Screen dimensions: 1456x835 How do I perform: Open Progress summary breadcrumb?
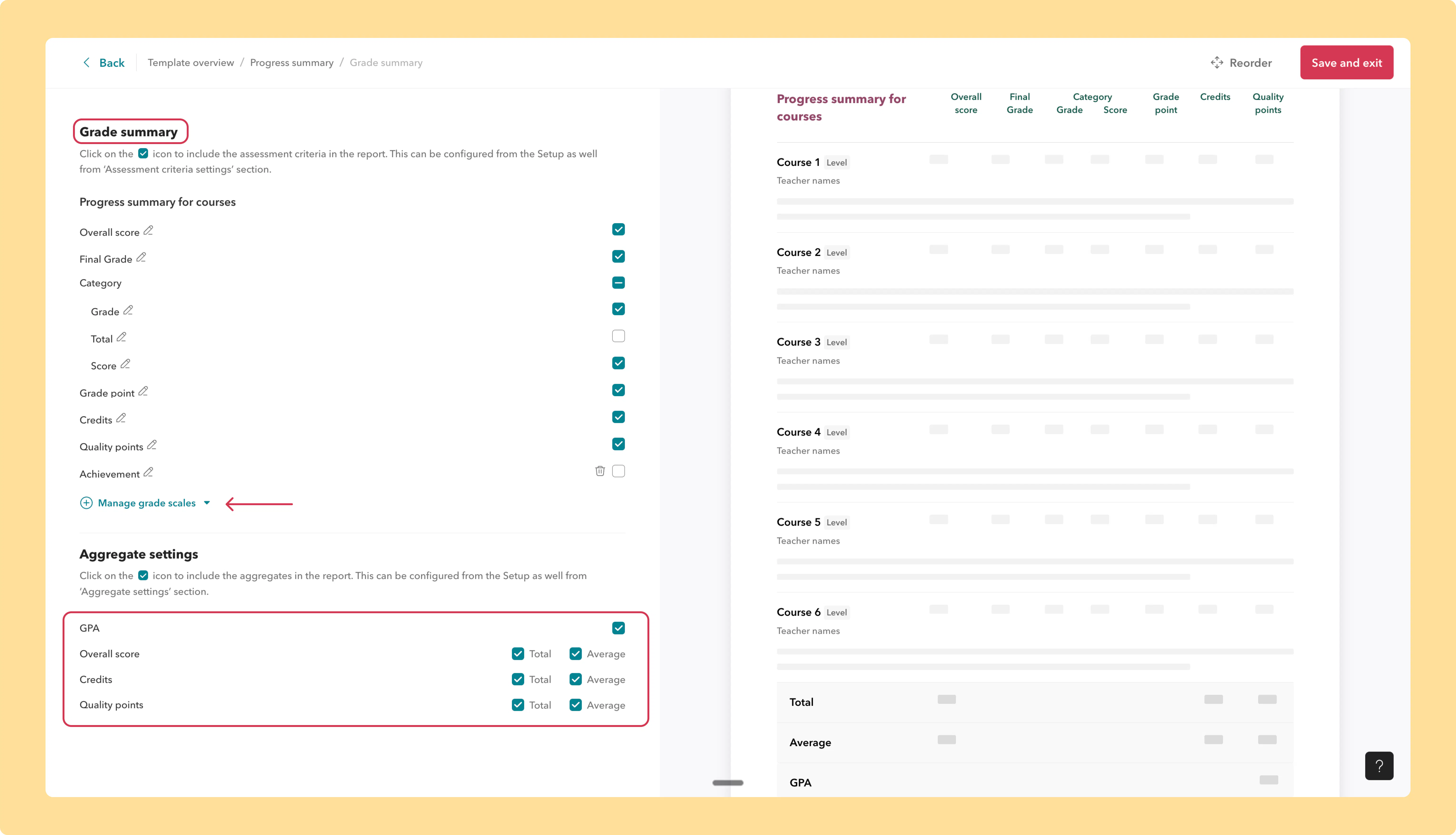[x=292, y=63]
